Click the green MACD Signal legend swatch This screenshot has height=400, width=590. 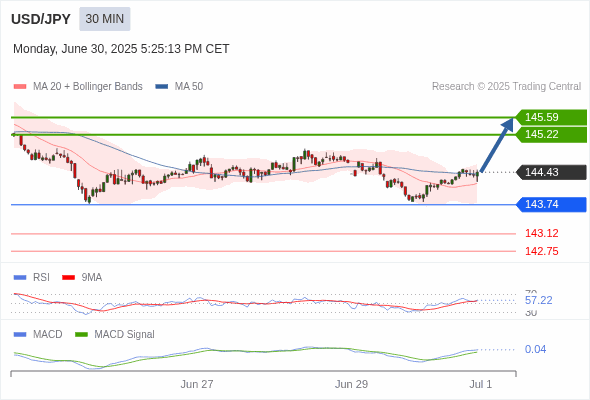81,334
